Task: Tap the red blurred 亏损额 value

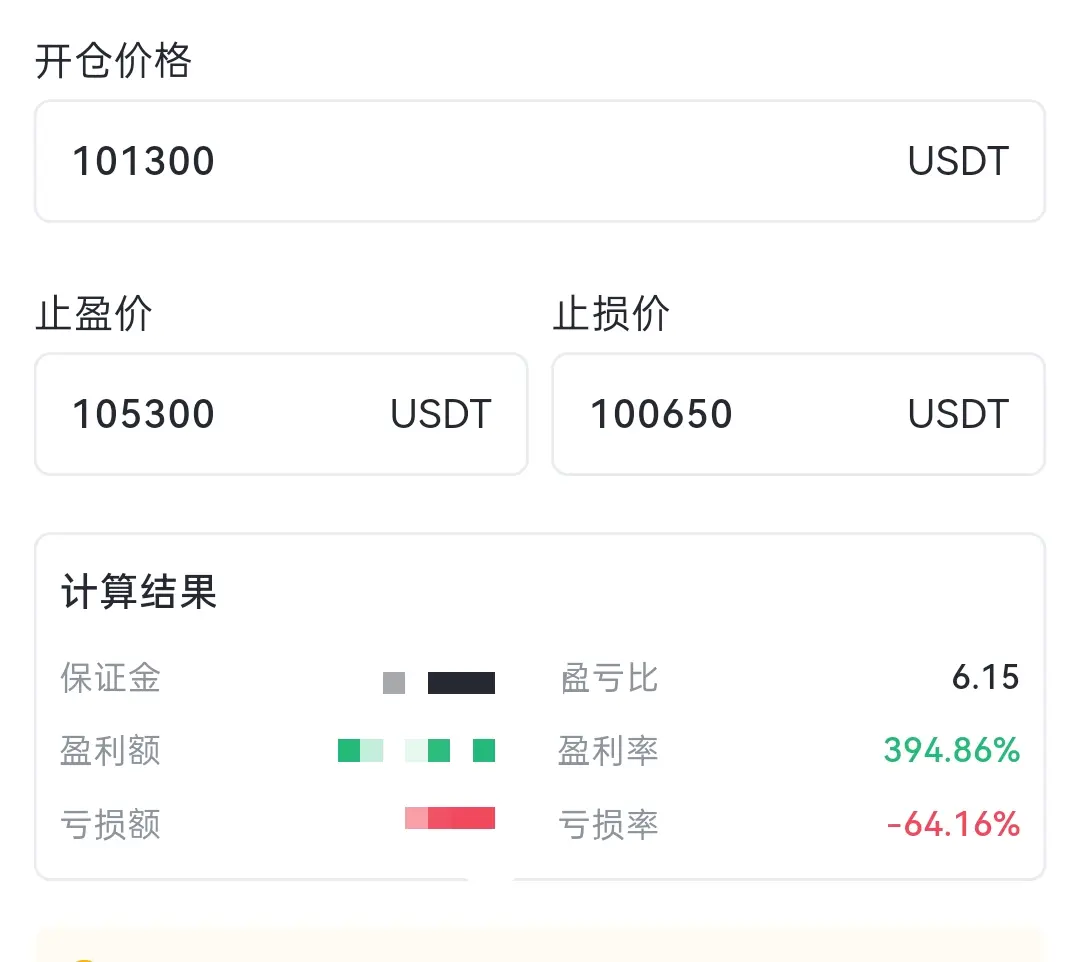Action: [450, 818]
